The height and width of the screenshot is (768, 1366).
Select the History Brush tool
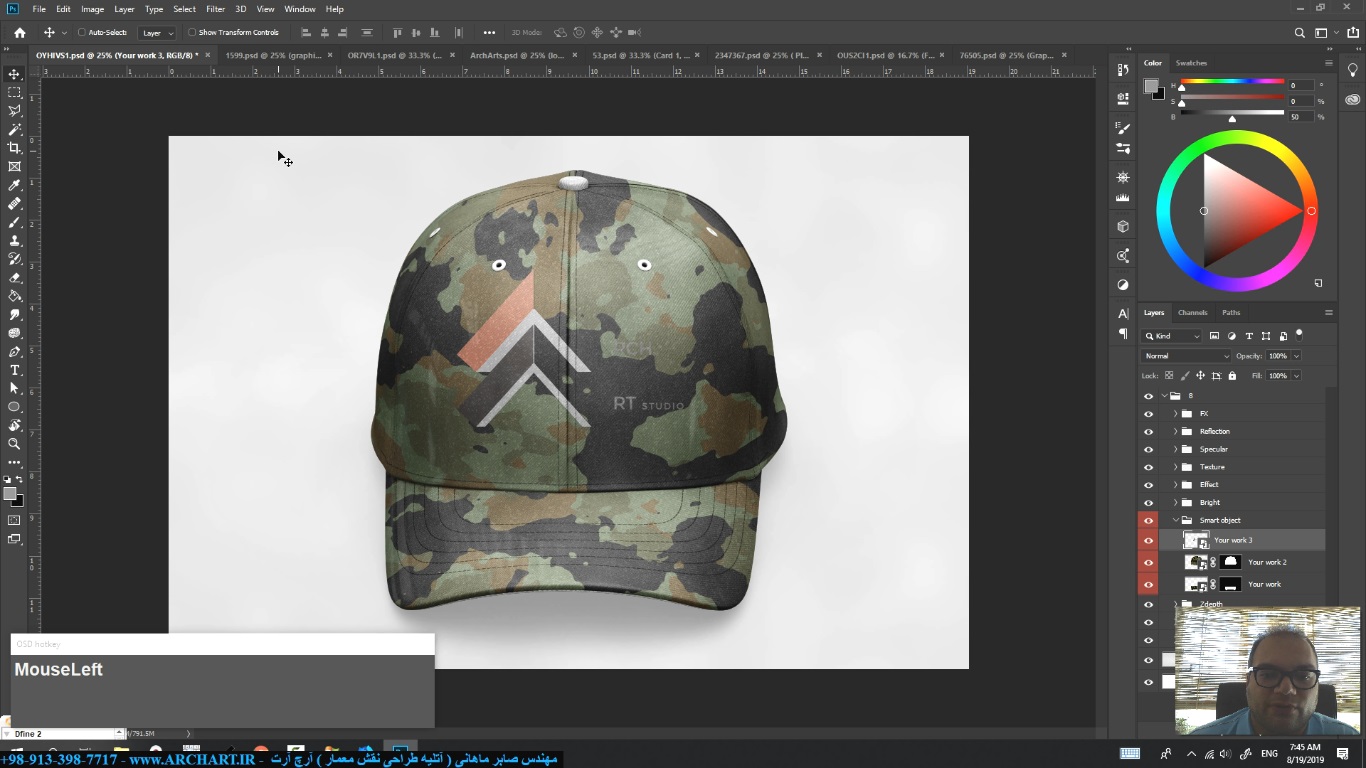(x=14, y=259)
